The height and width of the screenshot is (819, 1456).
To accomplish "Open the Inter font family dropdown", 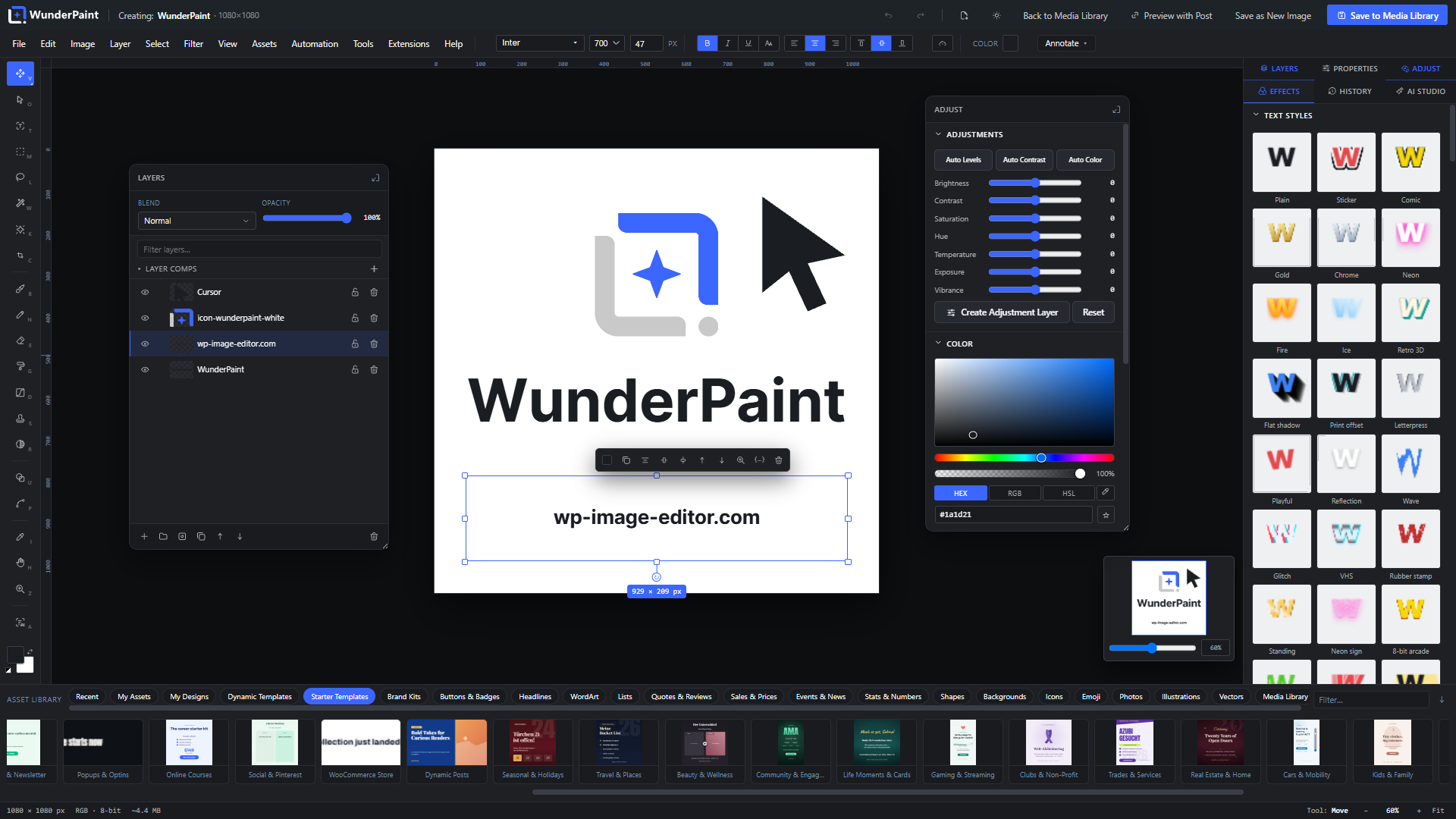I will coord(540,43).
